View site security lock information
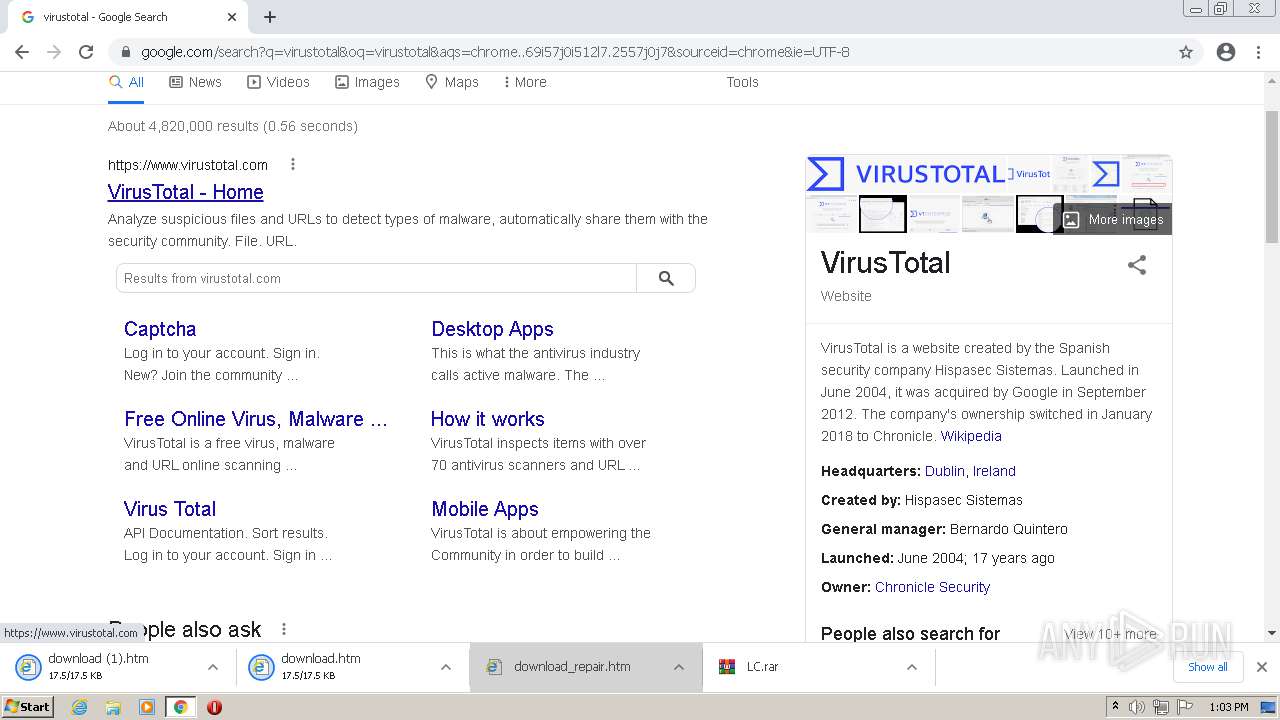 (x=125, y=52)
